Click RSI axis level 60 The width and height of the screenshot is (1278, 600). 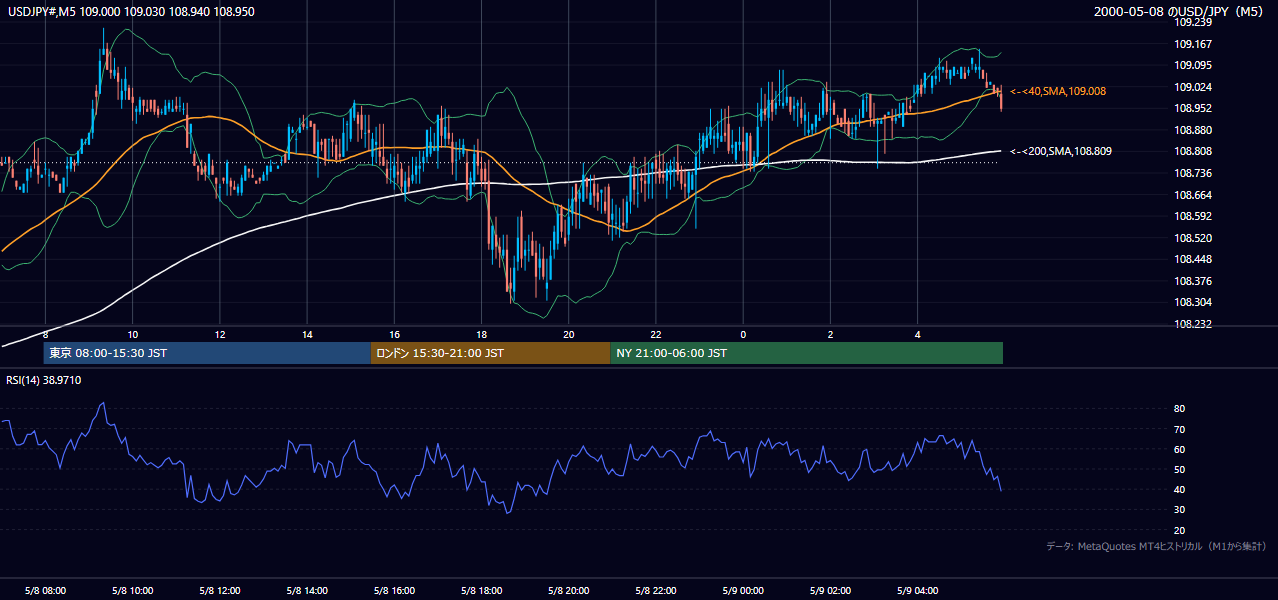pos(1179,449)
